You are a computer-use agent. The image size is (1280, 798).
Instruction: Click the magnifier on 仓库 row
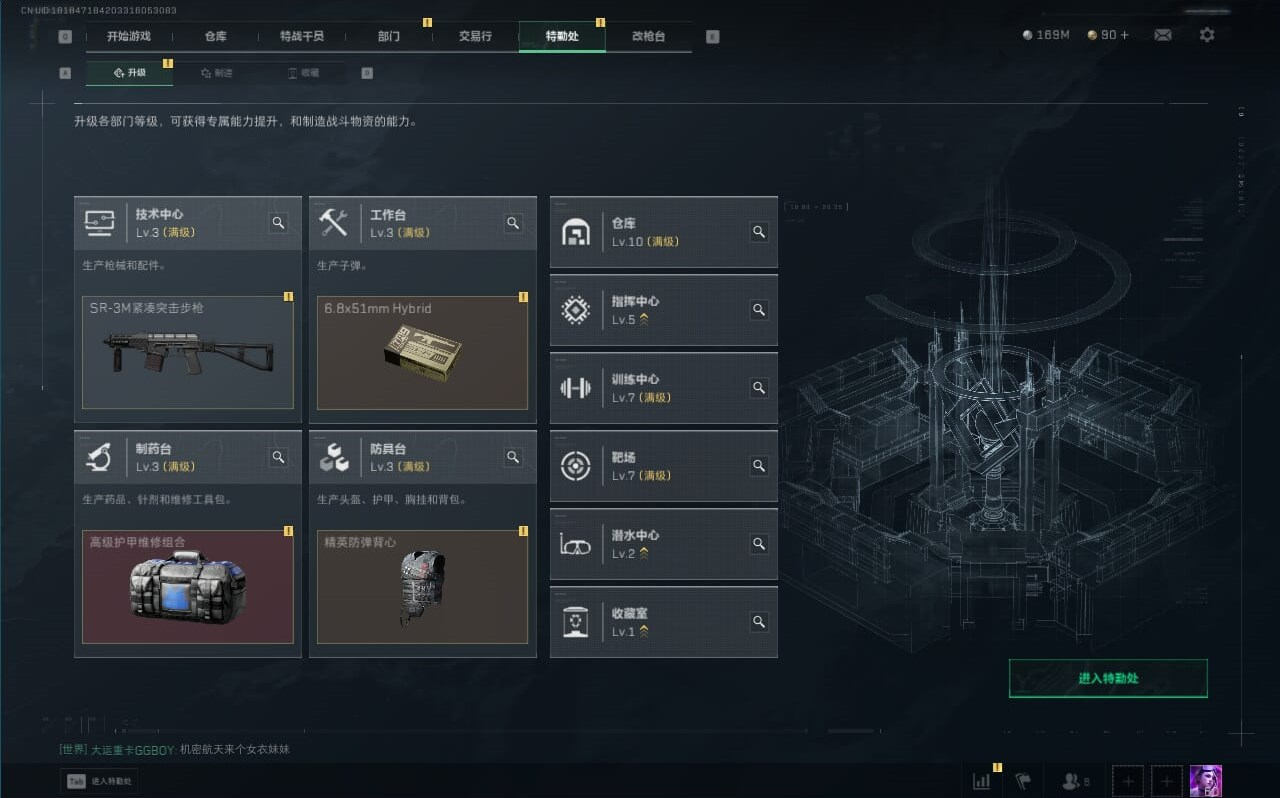tap(759, 232)
